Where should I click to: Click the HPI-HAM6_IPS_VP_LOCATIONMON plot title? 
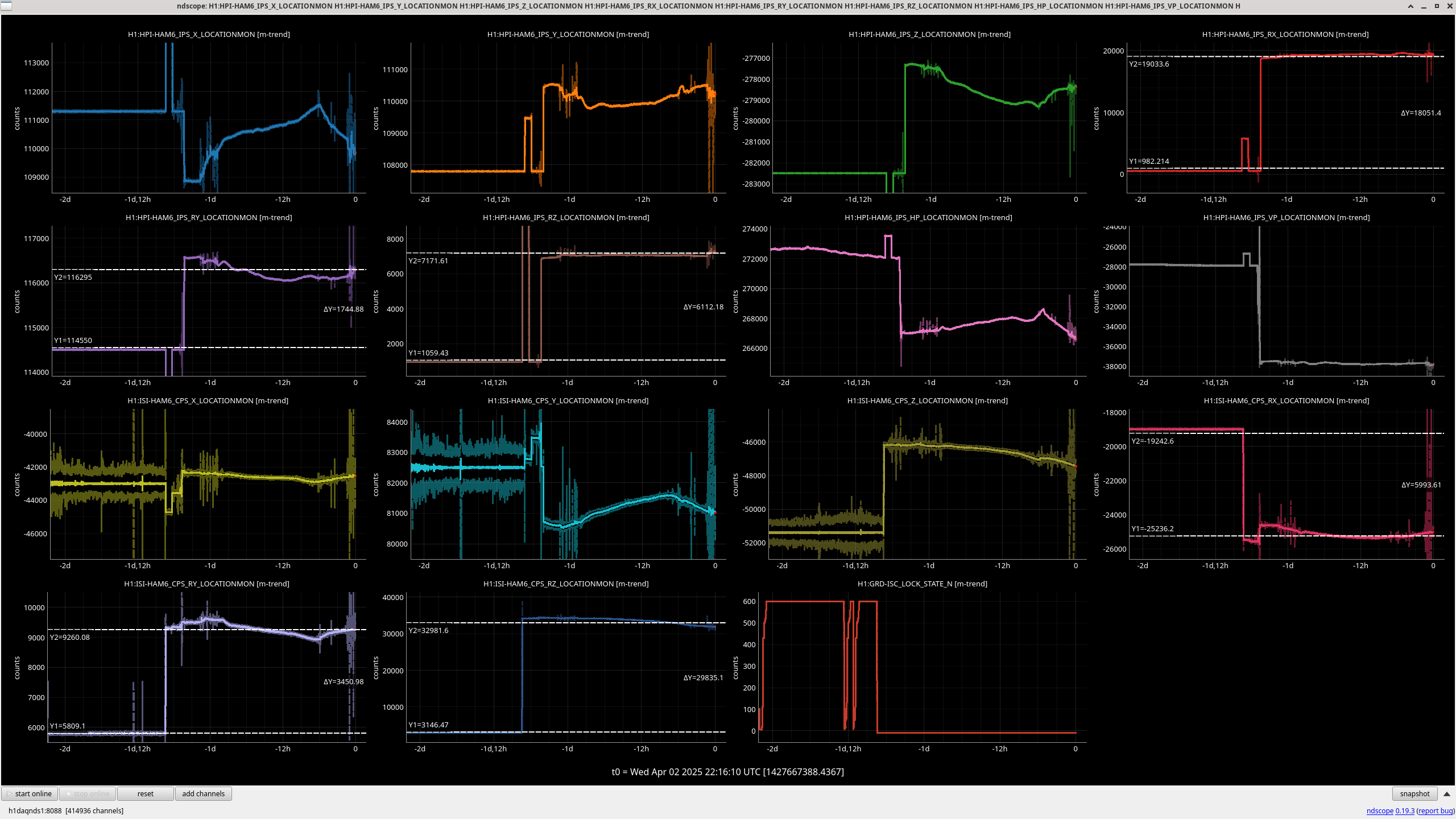(x=1286, y=217)
